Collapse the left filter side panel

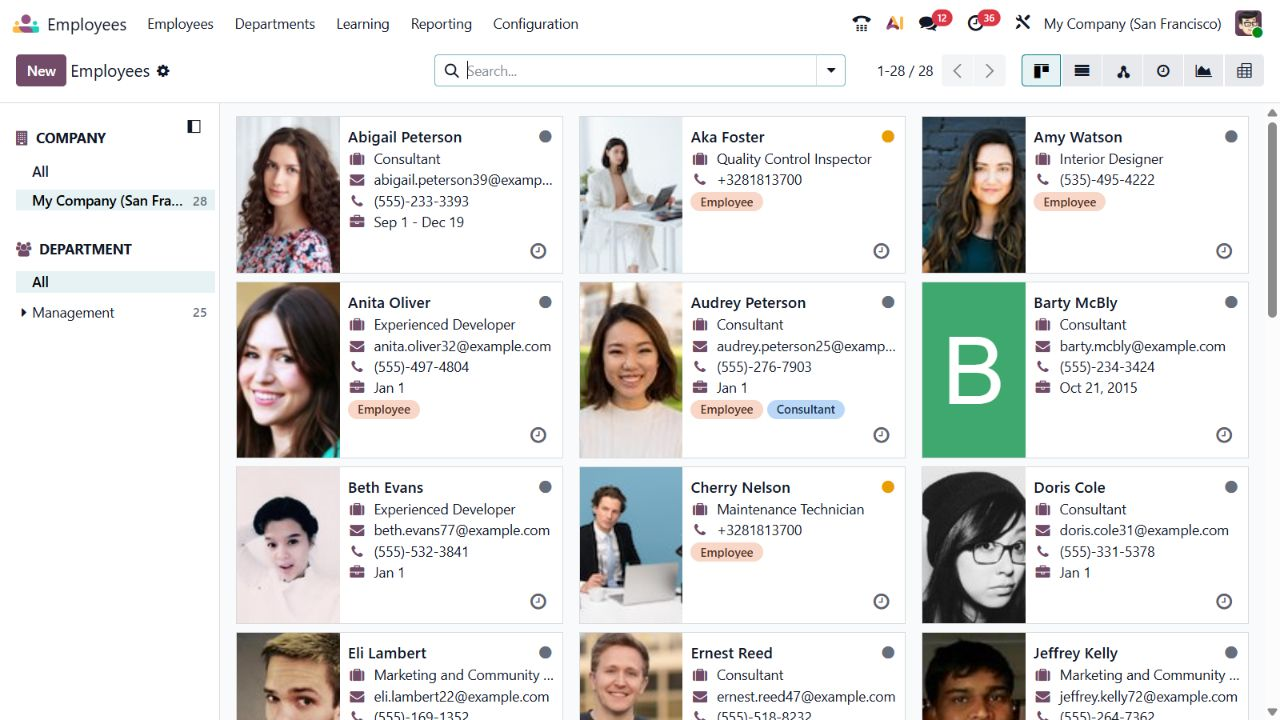point(194,126)
